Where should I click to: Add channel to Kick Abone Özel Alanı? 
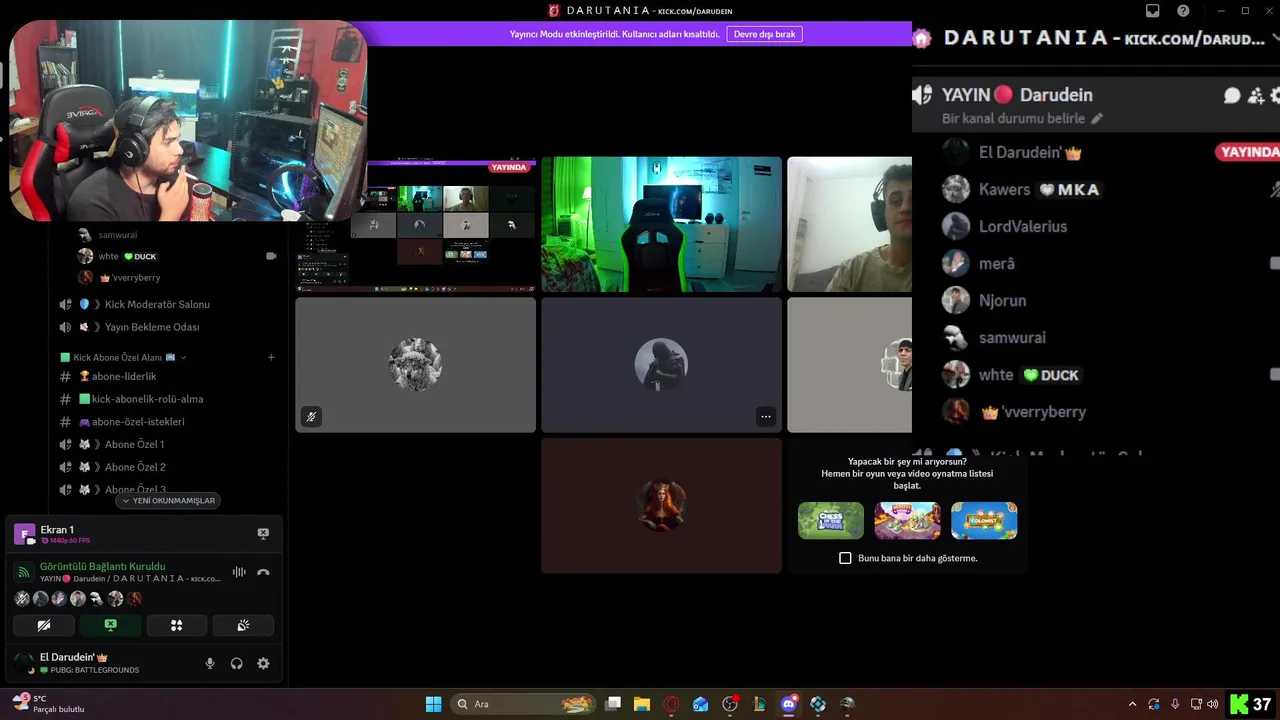point(271,357)
